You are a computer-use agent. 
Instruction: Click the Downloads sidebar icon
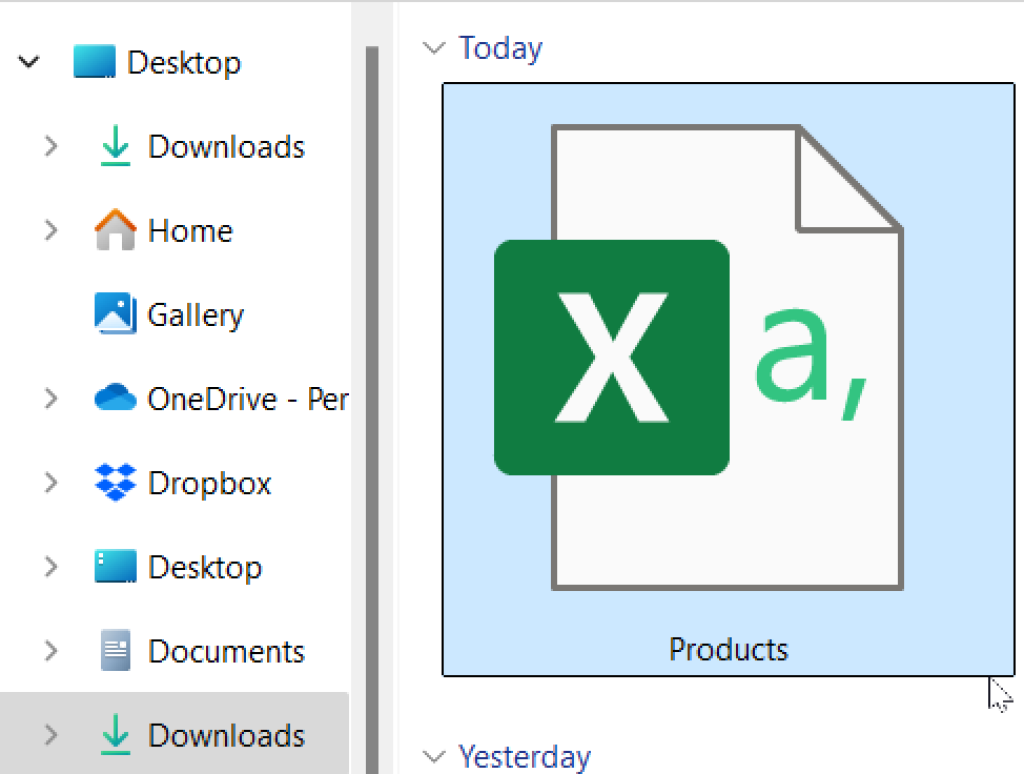click(x=113, y=146)
